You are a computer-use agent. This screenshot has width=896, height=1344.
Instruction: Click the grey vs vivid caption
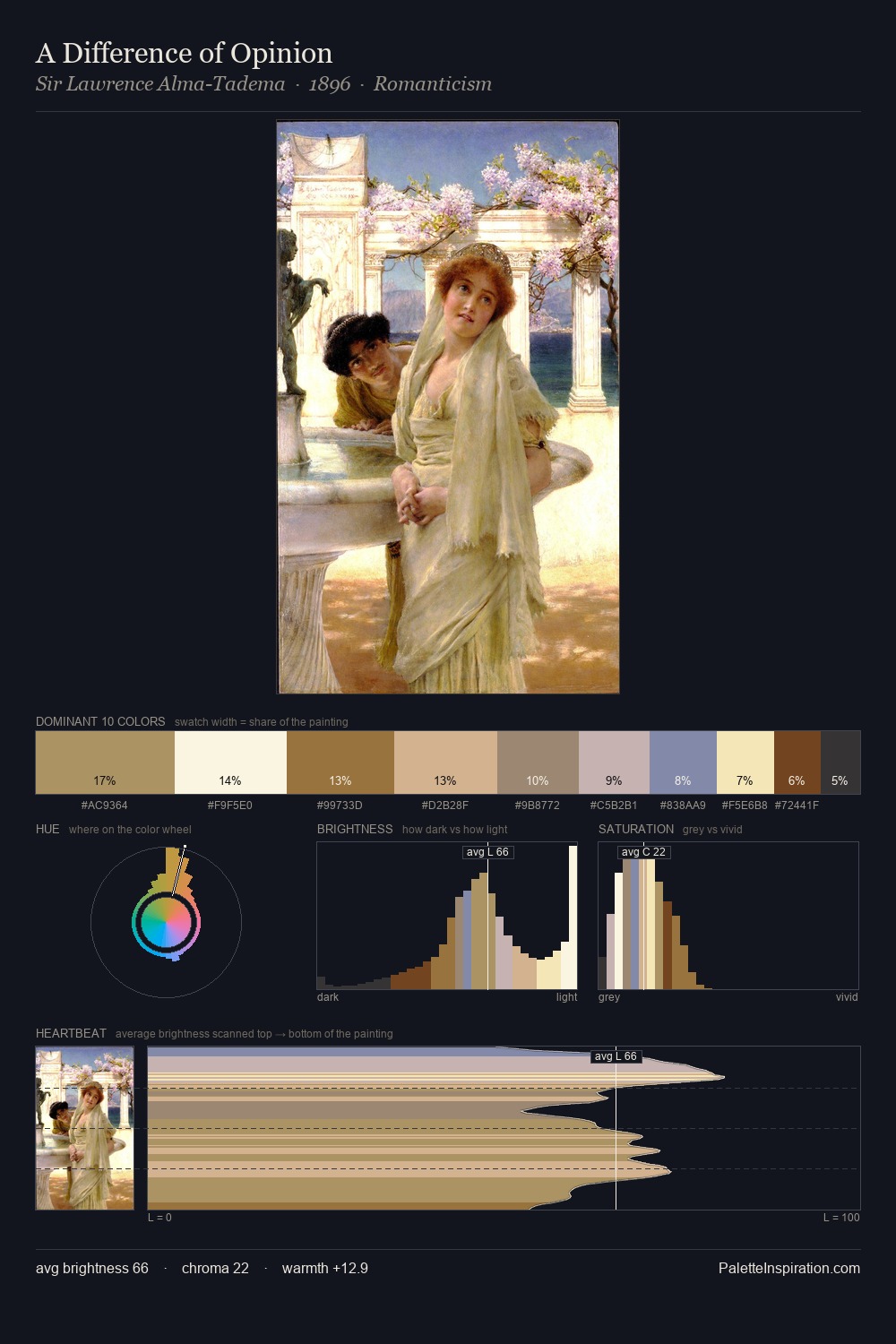pyautogui.click(x=712, y=830)
